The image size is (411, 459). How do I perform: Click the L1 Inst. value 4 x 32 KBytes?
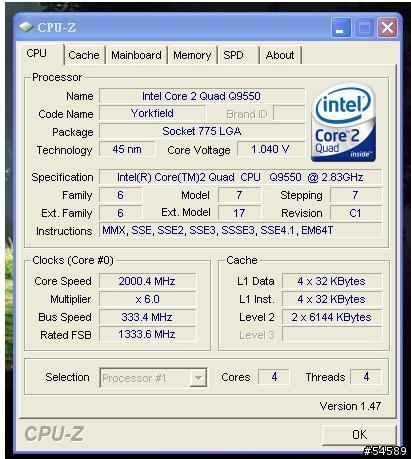(332, 299)
